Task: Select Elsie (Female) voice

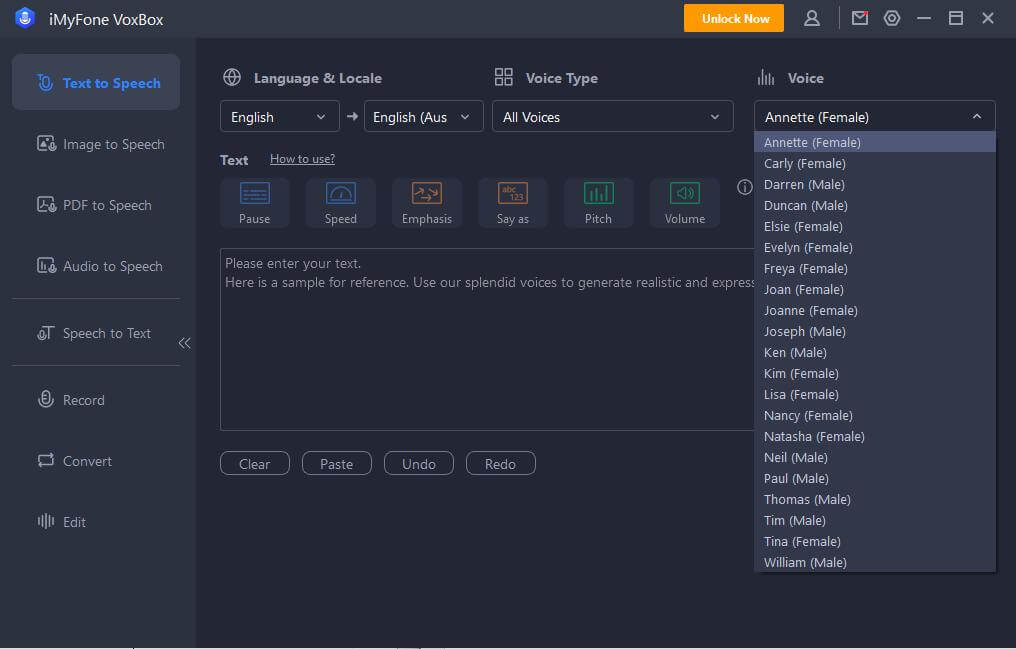Action: [875, 227]
